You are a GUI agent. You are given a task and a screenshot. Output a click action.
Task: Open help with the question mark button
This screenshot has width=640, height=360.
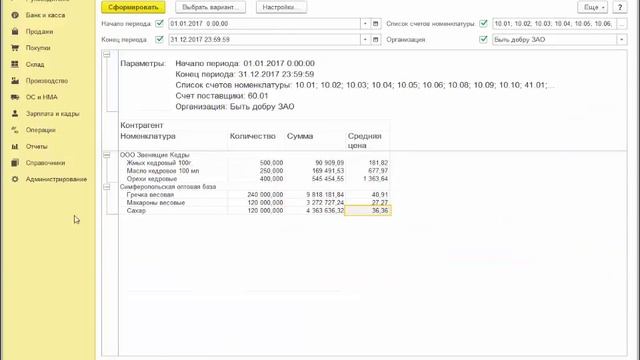click(620, 7)
